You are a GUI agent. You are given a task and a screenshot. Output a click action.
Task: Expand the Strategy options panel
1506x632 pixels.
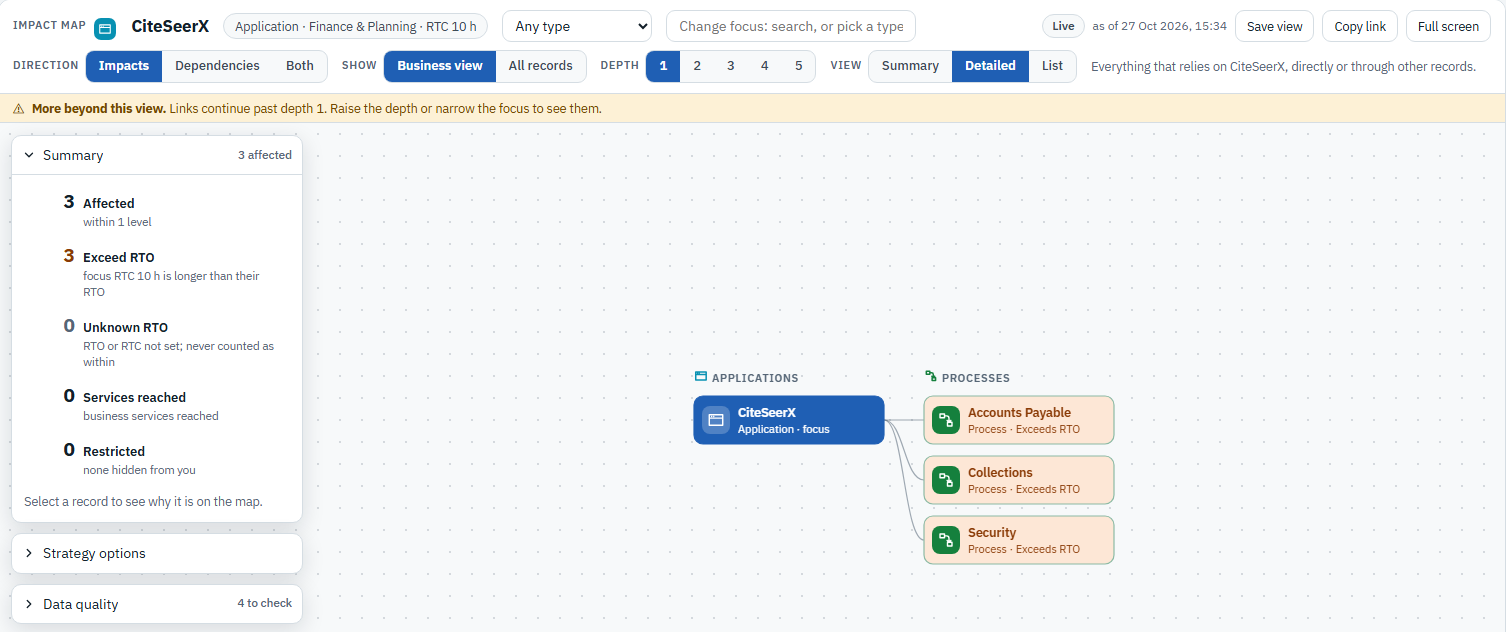pos(157,553)
